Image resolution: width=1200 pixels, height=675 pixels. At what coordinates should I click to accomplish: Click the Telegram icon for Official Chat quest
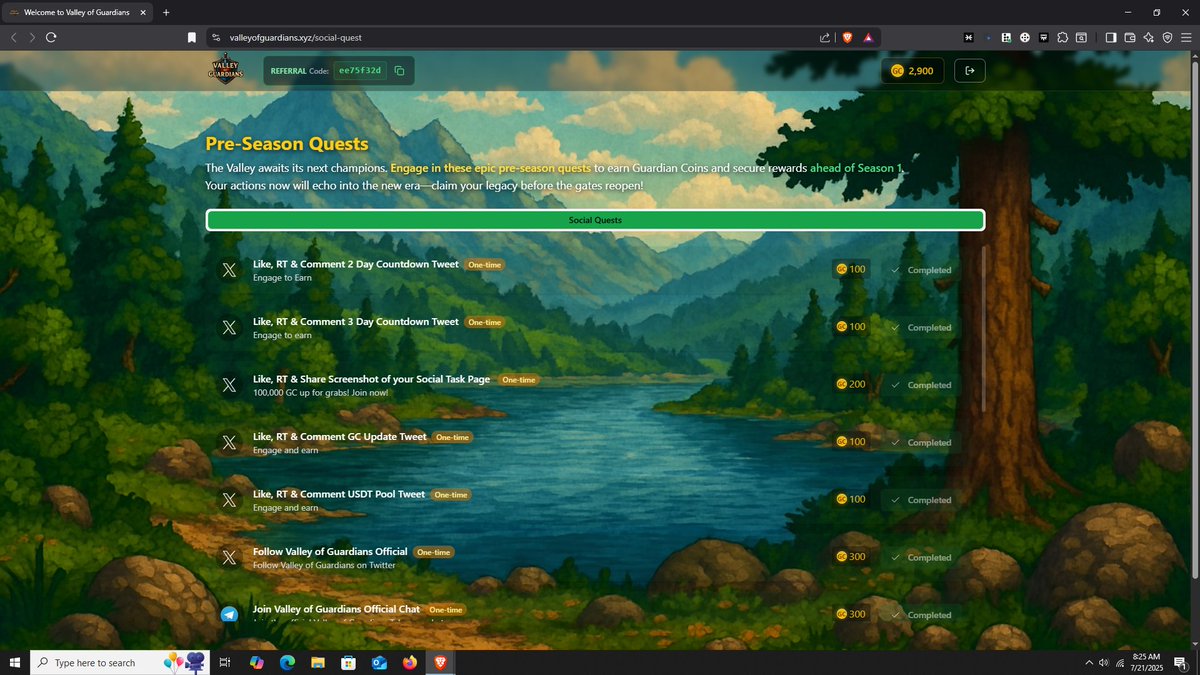tap(229, 614)
